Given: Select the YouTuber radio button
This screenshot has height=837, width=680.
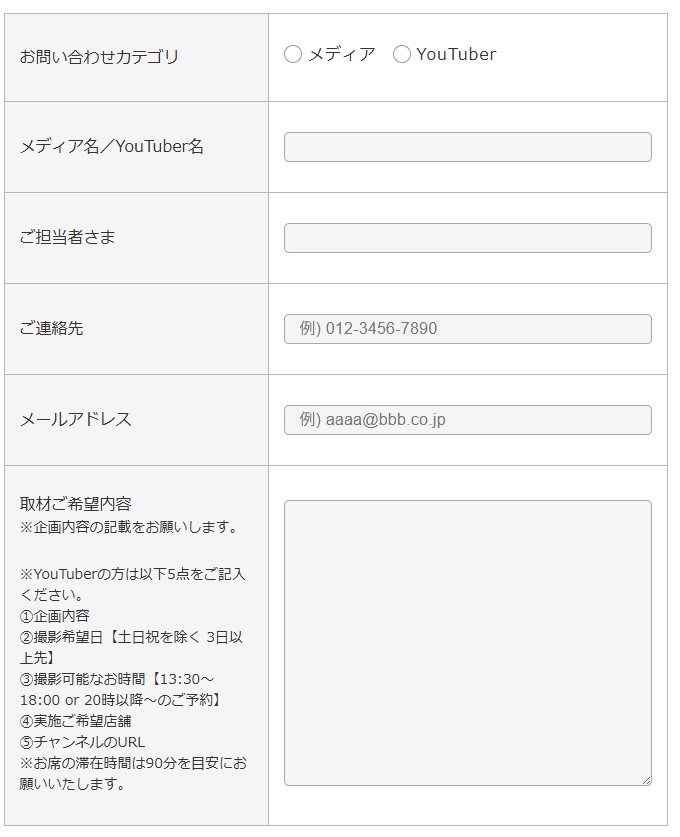Looking at the screenshot, I should pos(401,54).
